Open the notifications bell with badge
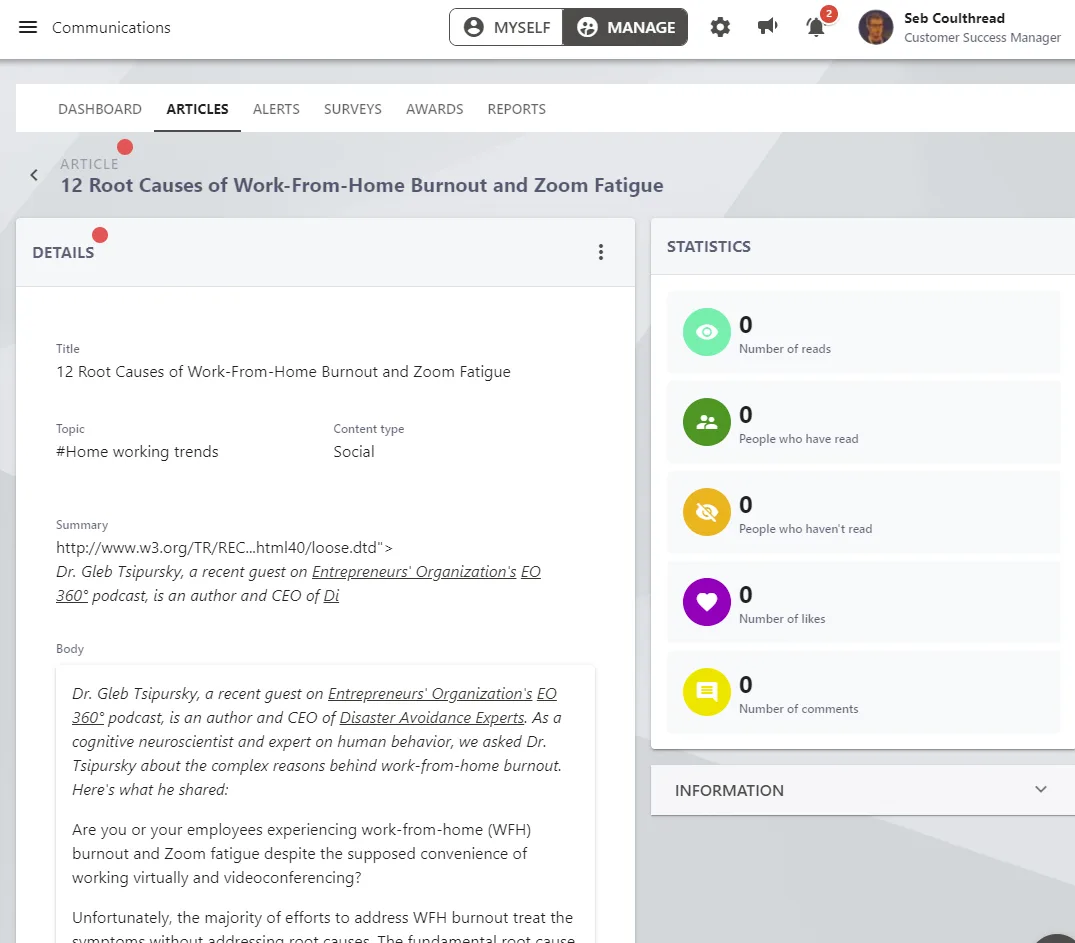 pos(816,27)
